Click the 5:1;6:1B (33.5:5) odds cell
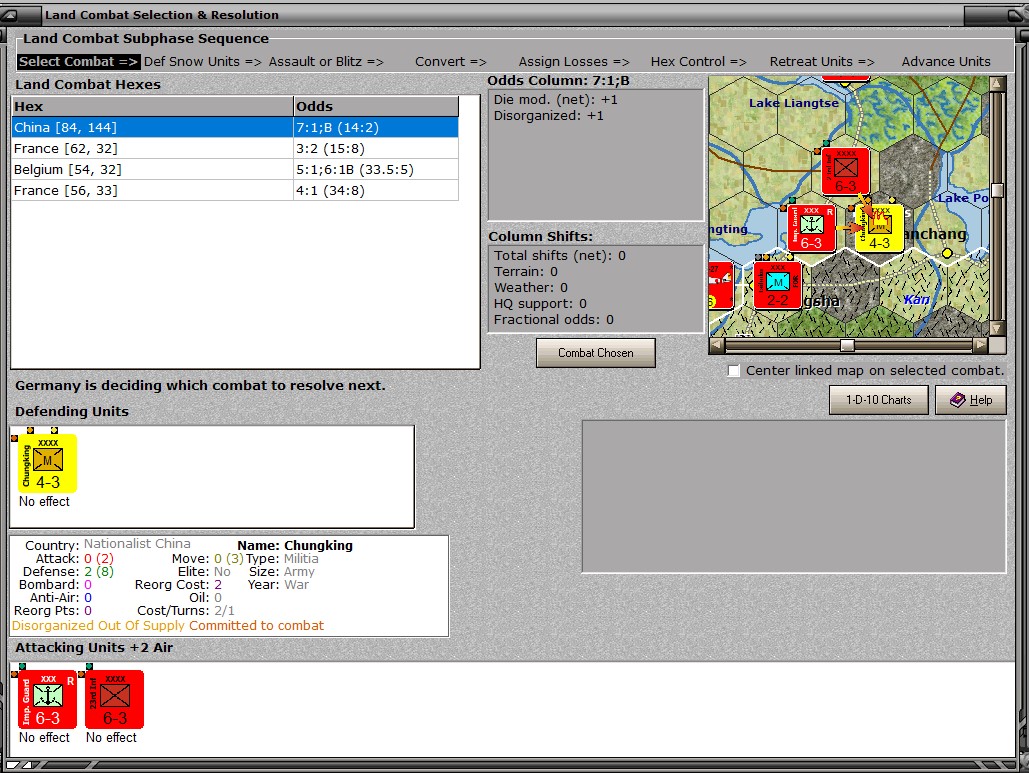The image size is (1029, 773). click(x=375, y=169)
